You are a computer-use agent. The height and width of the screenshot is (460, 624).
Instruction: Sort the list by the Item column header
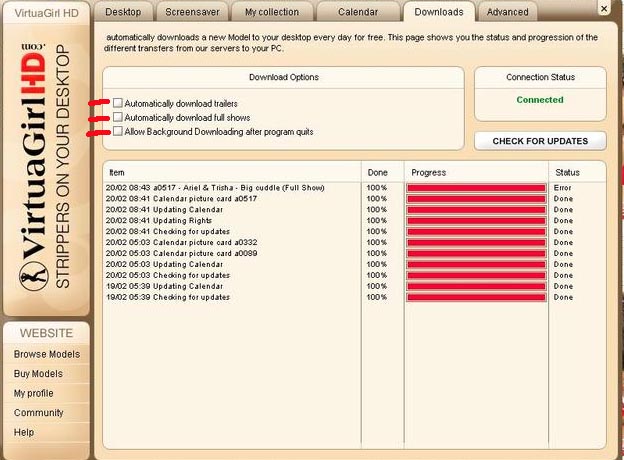pos(117,173)
